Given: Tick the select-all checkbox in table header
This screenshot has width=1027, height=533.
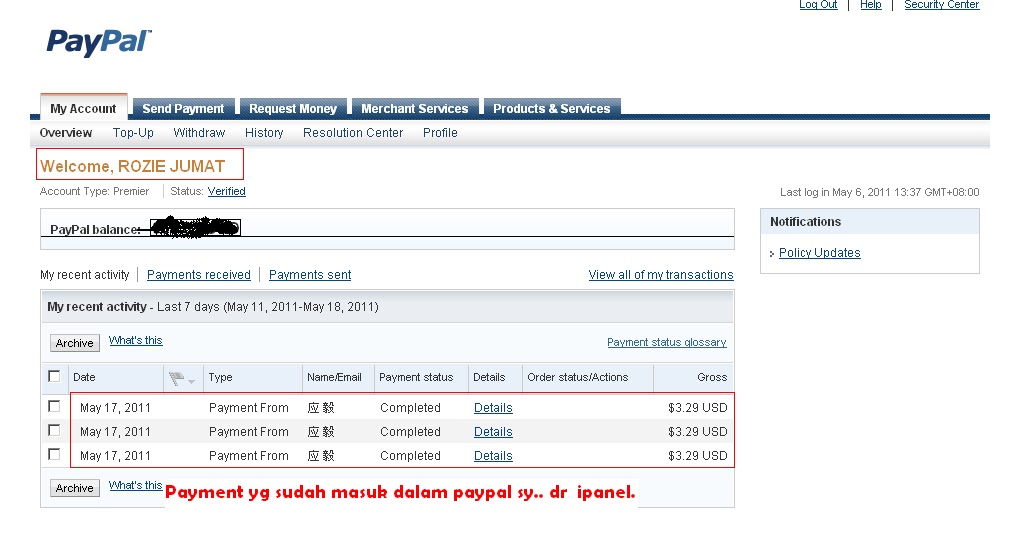Looking at the screenshot, I should tap(54, 377).
